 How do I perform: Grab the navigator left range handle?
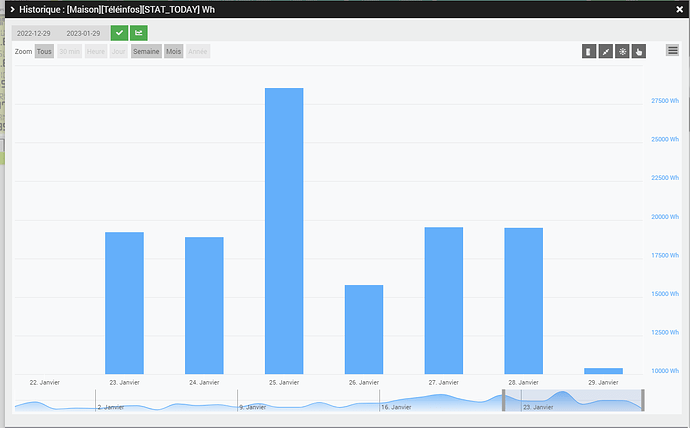pos(504,400)
